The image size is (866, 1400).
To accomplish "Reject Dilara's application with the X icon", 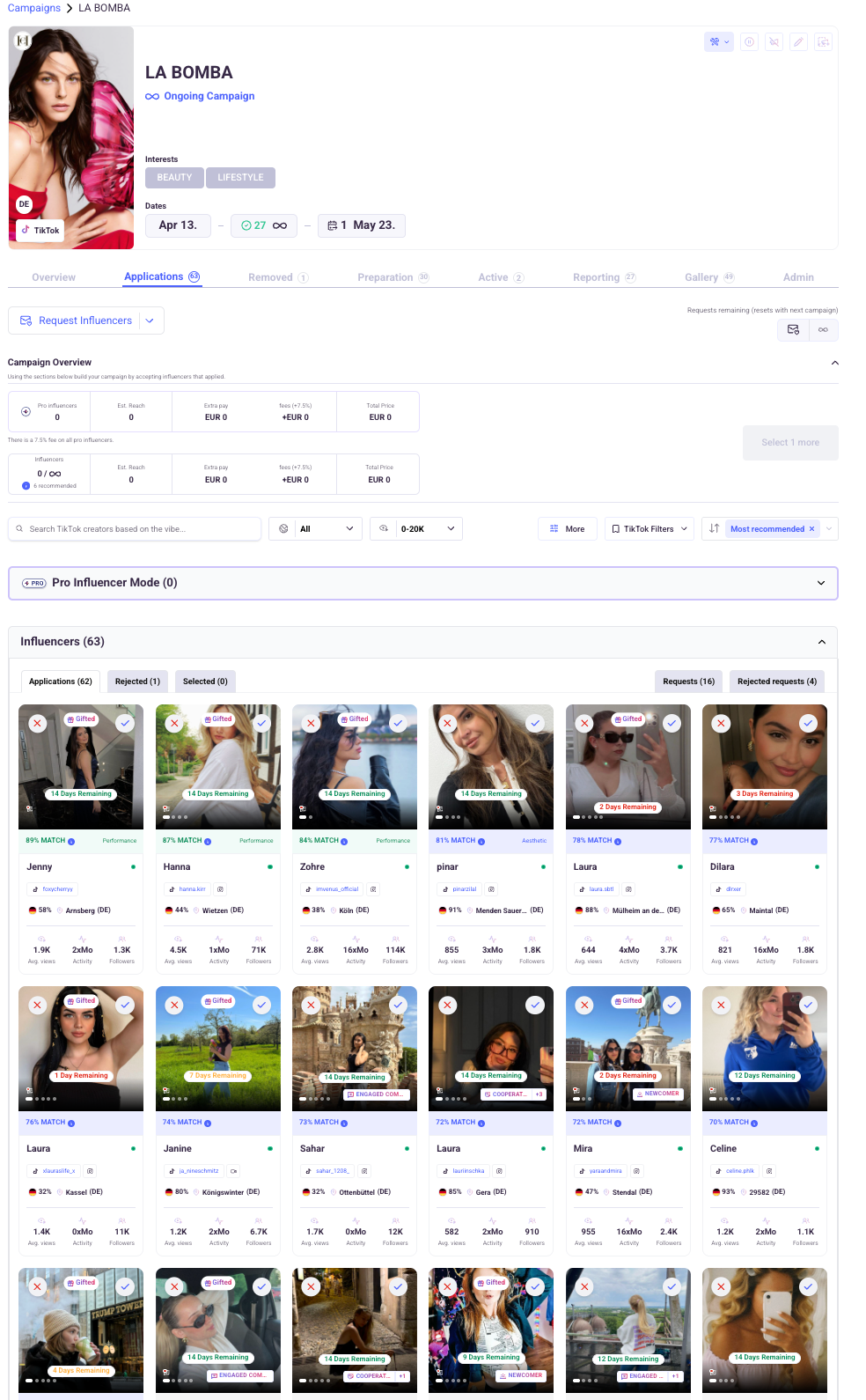I will point(721,723).
